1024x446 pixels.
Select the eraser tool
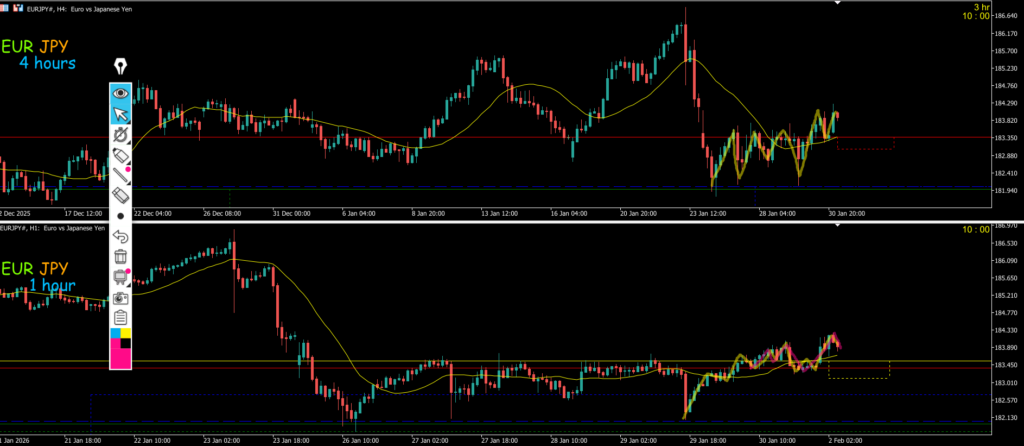[122, 195]
